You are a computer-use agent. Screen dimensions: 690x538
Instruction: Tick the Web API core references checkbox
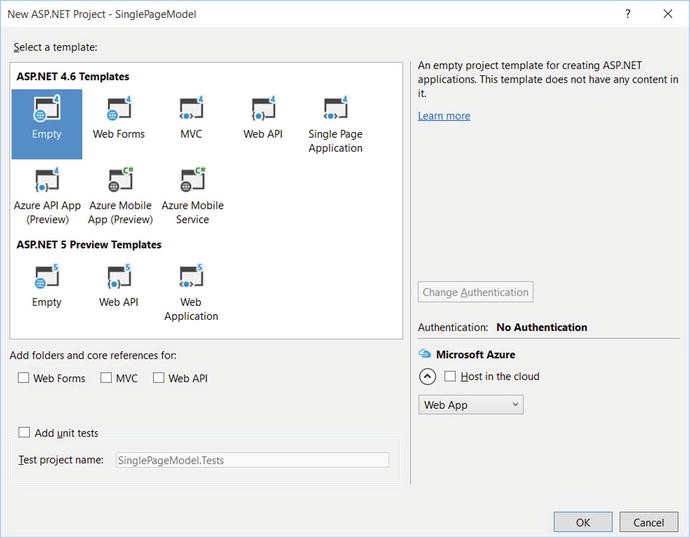pyautogui.click(x=158, y=378)
